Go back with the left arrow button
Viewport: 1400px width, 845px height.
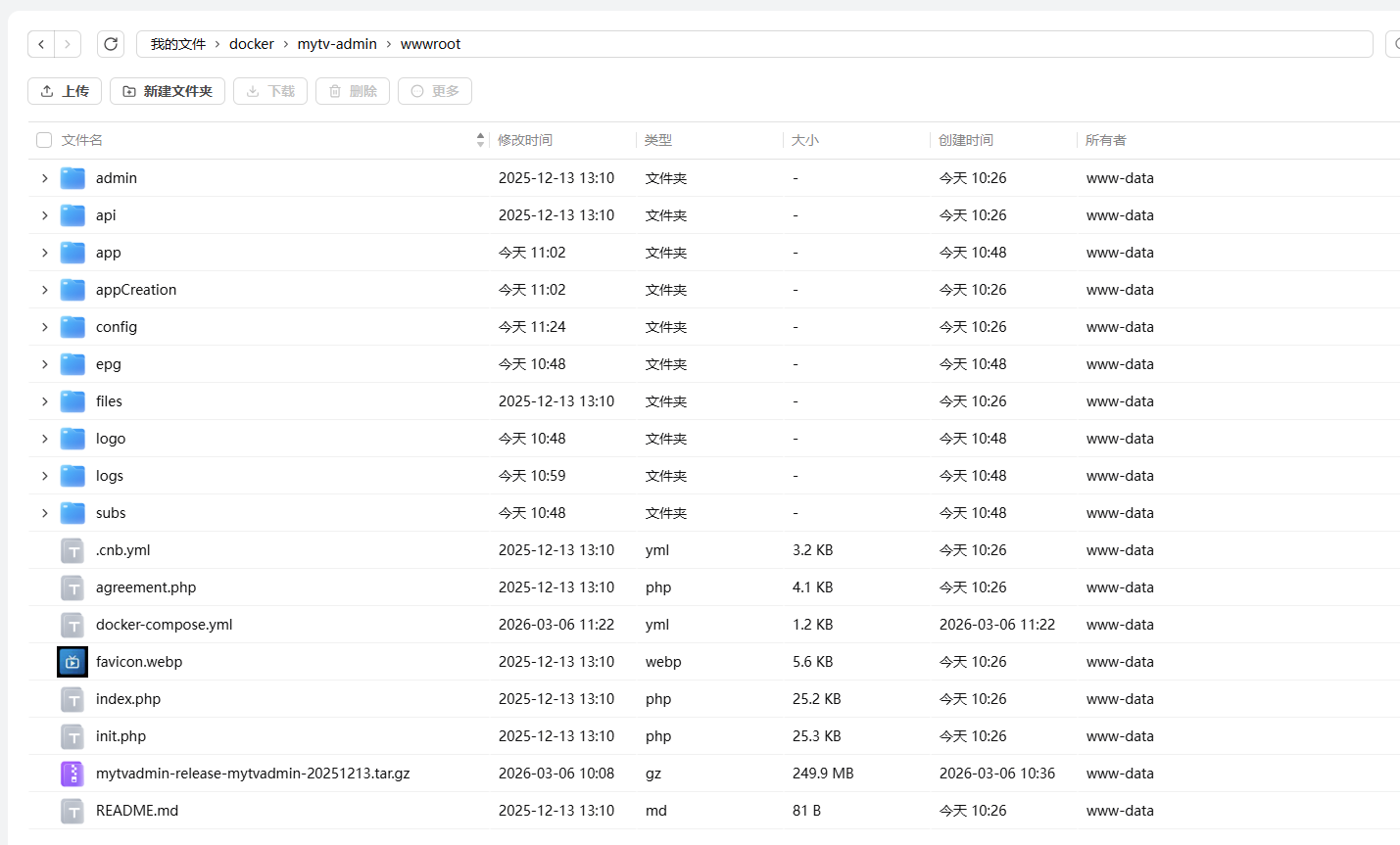coord(41,44)
